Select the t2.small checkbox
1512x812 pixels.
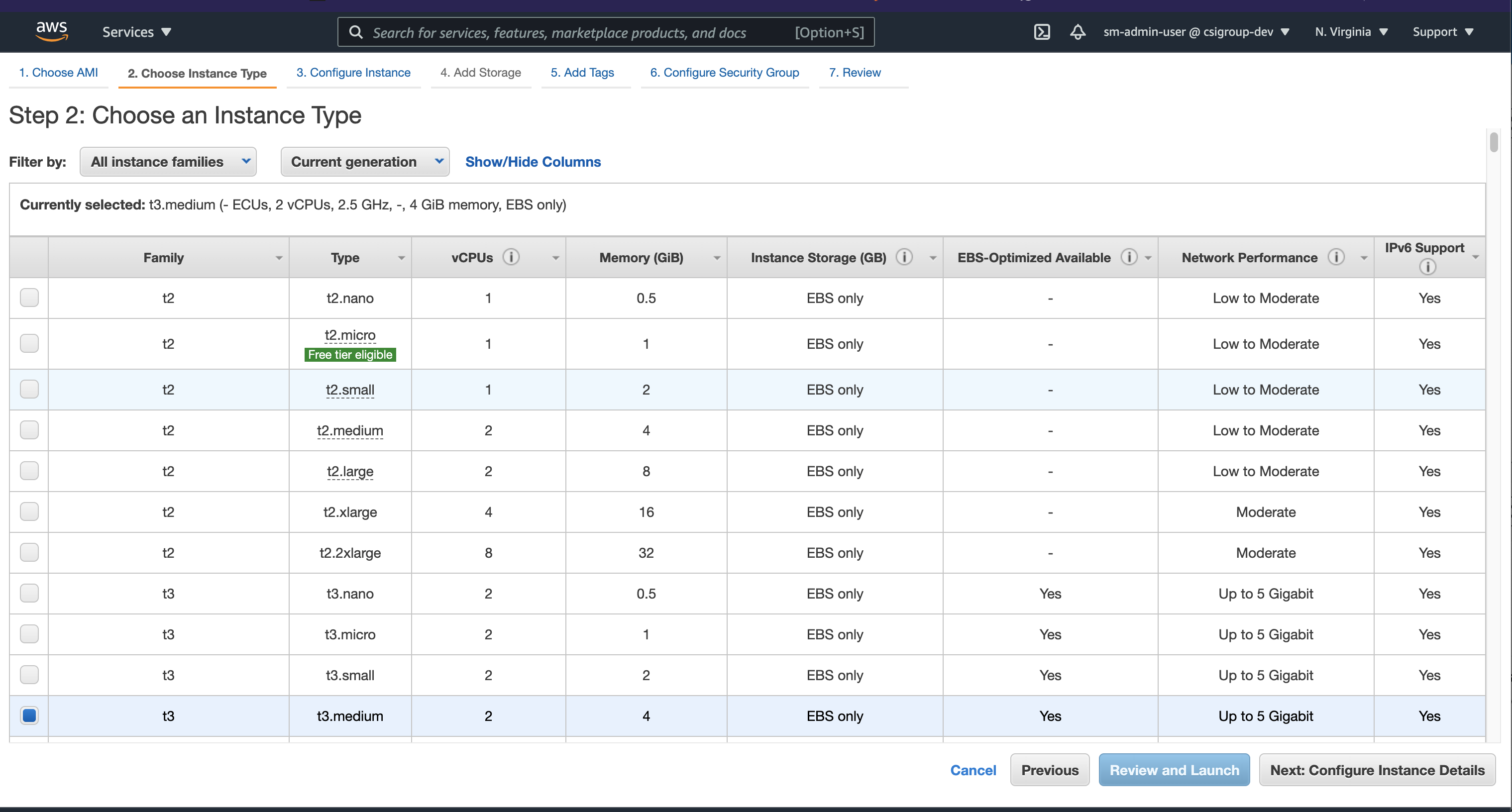[x=29, y=389]
